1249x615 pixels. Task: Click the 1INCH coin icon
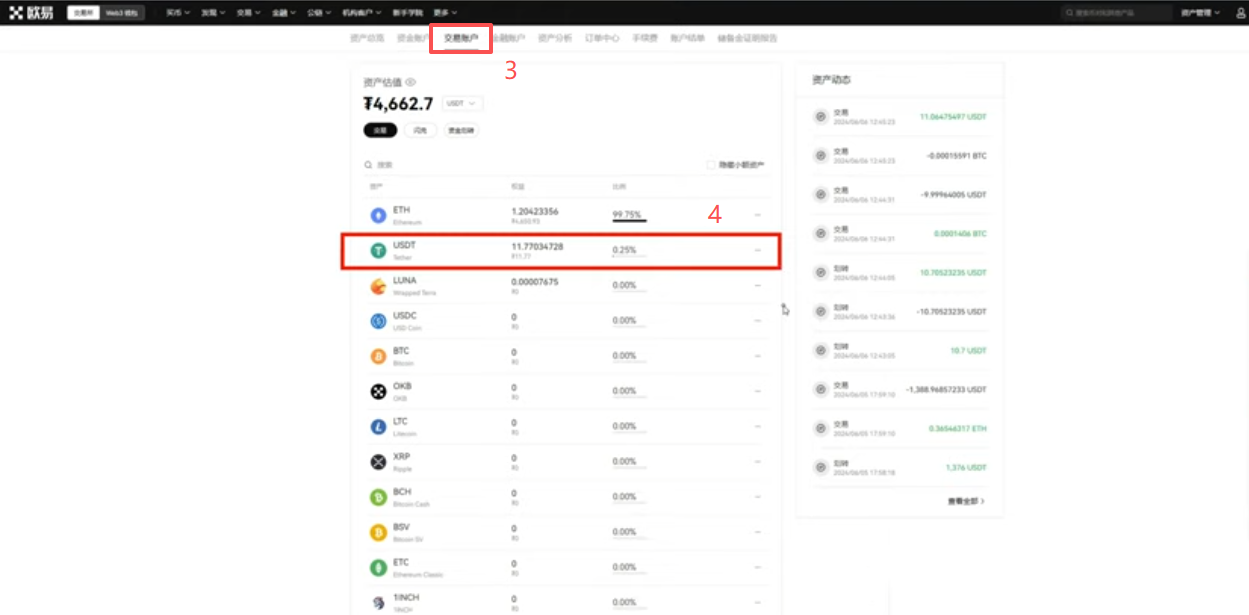tap(378, 602)
